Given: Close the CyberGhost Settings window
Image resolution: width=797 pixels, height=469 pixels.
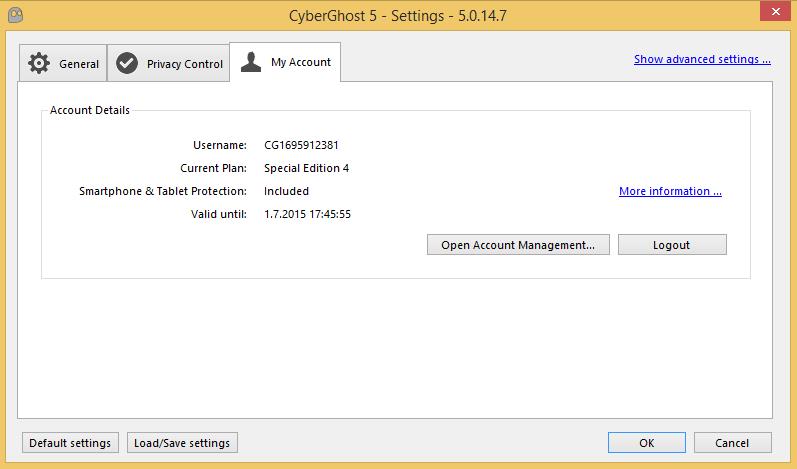Looking at the screenshot, I should (772, 14).
